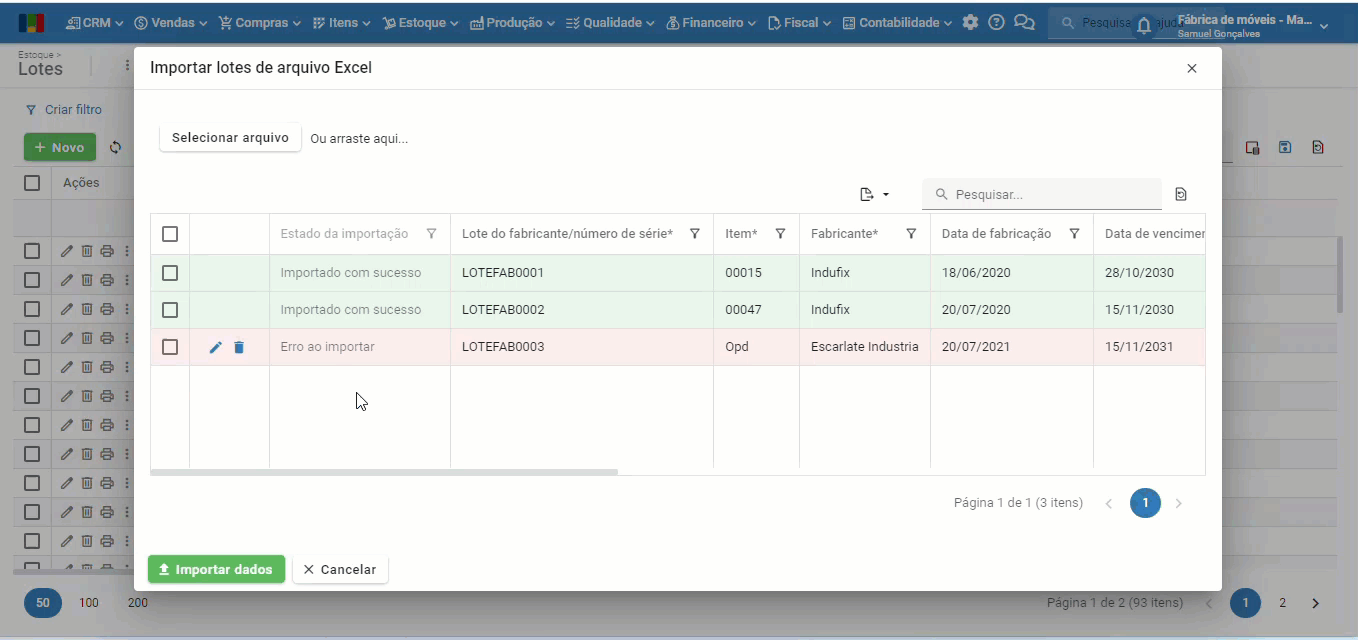Open the help question mark icon

996,22
